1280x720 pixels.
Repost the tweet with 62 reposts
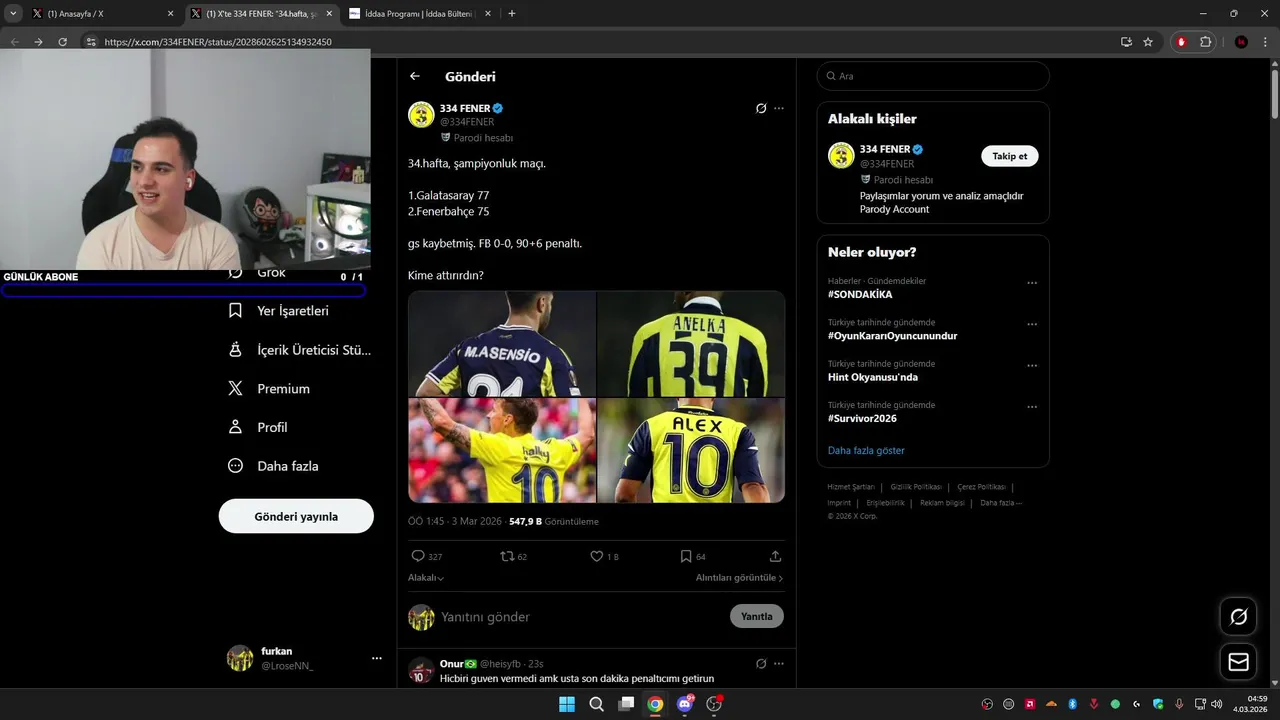pyautogui.click(x=507, y=556)
